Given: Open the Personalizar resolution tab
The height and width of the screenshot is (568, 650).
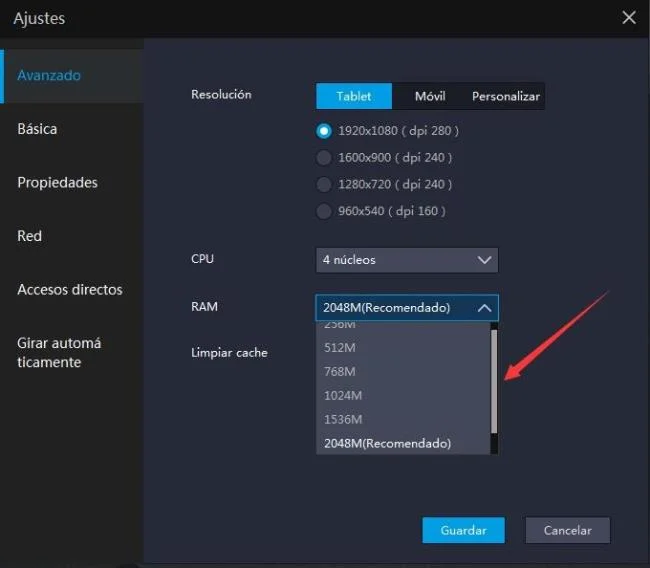Looking at the screenshot, I should pyautogui.click(x=506, y=96).
